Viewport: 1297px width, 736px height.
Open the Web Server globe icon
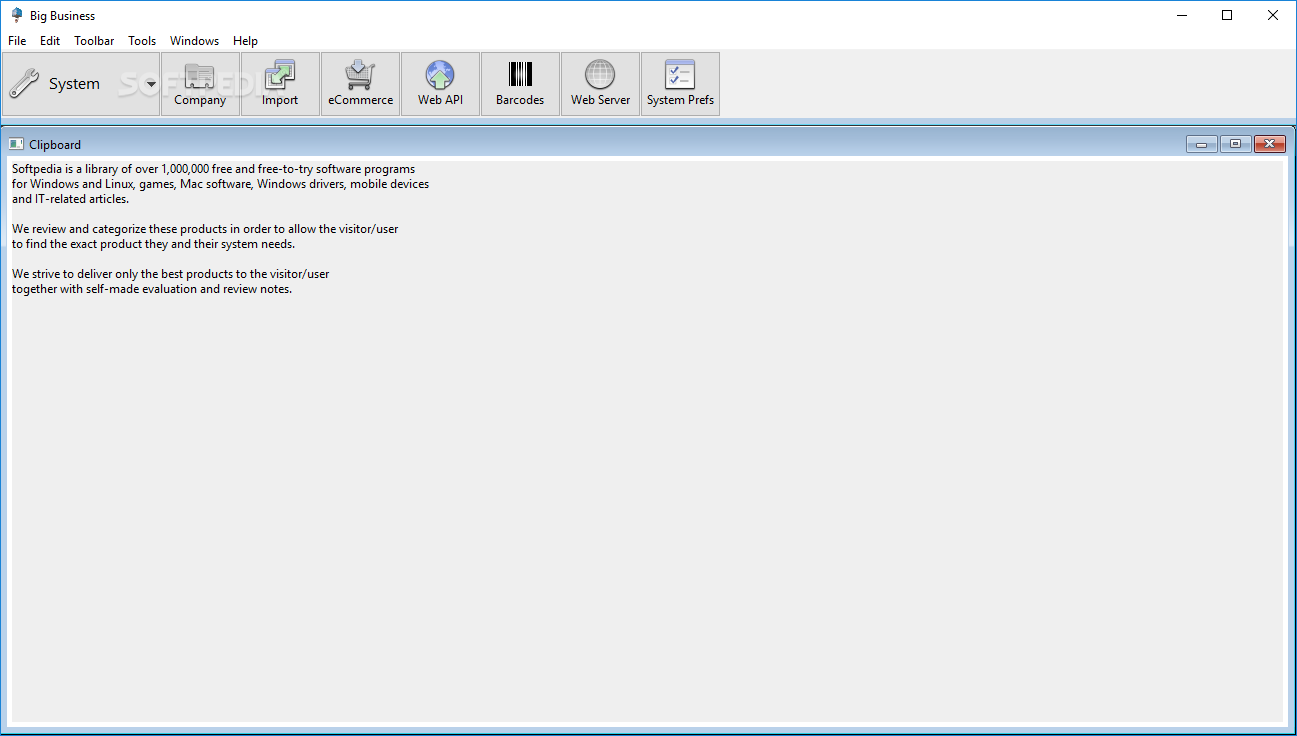click(600, 84)
